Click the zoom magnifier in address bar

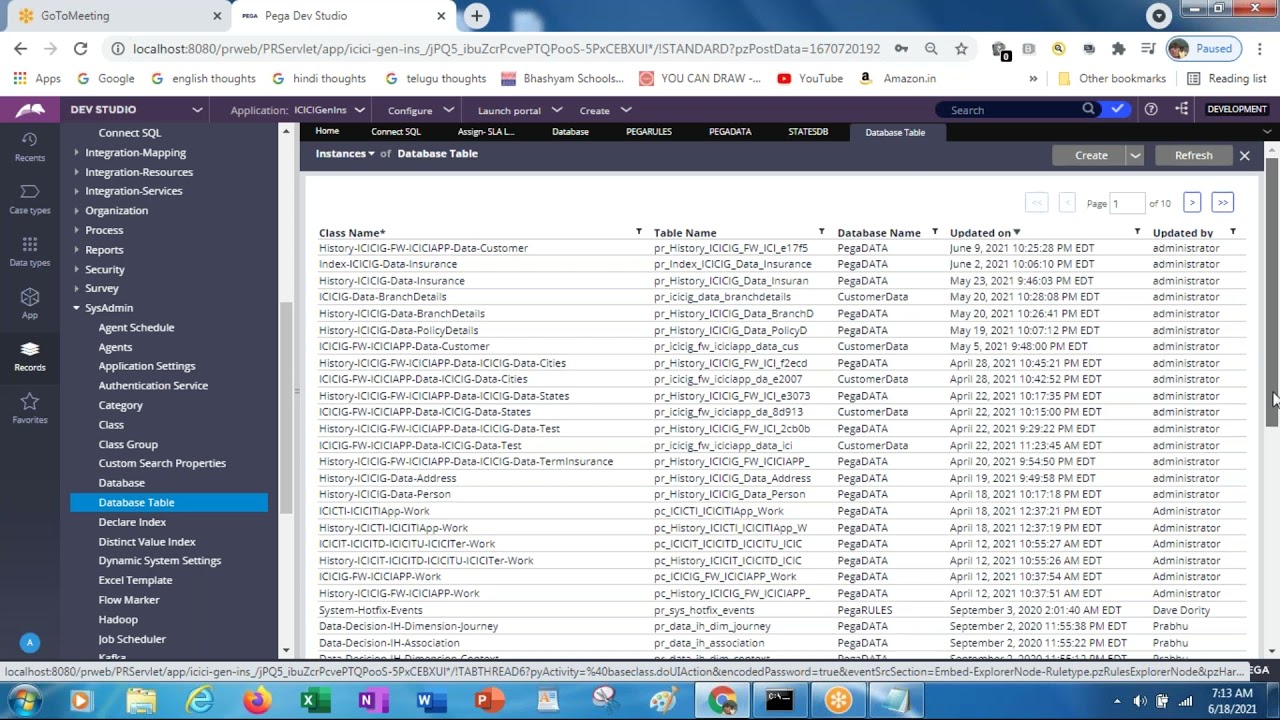[931, 48]
